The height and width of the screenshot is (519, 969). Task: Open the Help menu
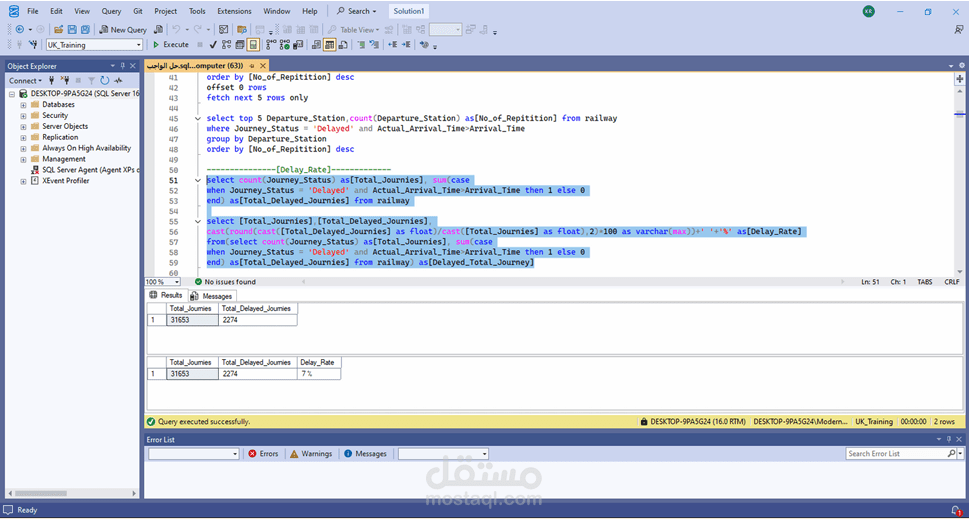click(x=310, y=11)
